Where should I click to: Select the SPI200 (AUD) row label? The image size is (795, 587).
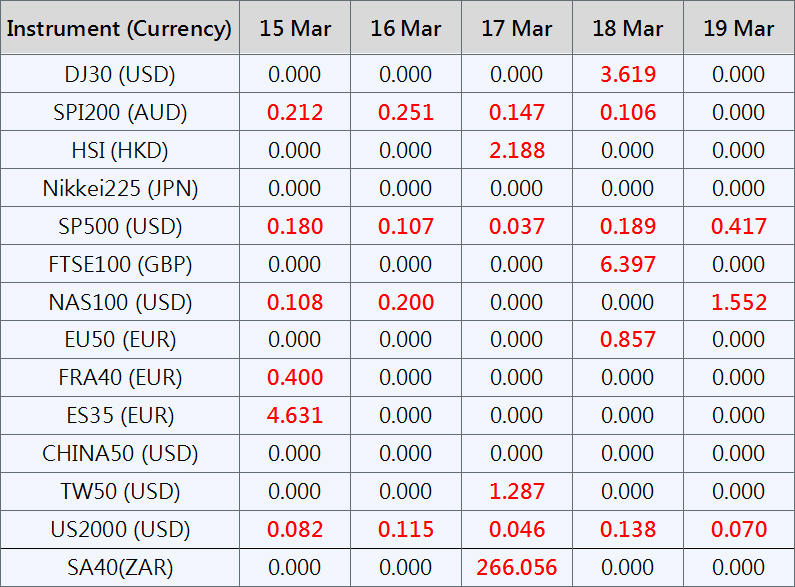tap(119, 113)
